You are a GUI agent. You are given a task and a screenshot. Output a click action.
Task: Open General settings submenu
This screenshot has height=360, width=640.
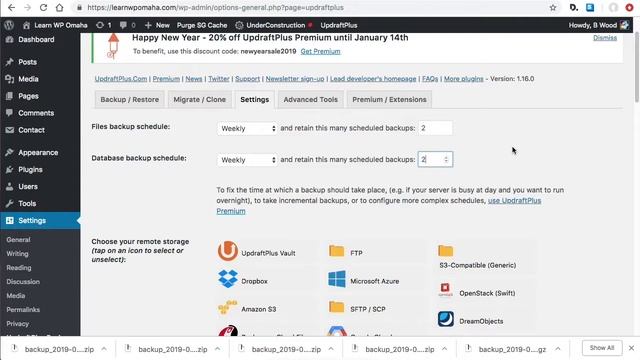pyautogui.click(x=18, y=240)
